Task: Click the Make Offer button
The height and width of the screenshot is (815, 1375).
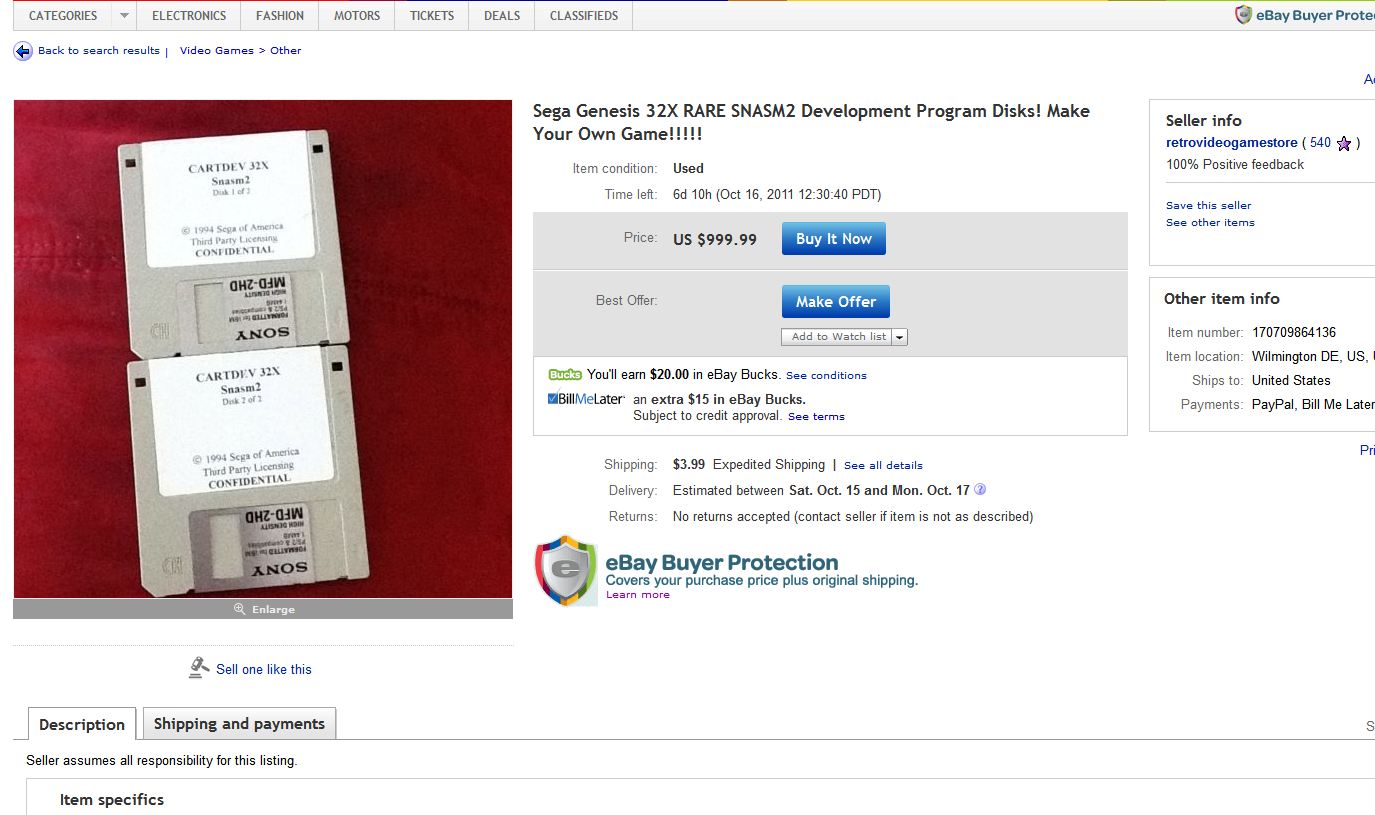Action: pyautogui.click(x=836, y=301)
